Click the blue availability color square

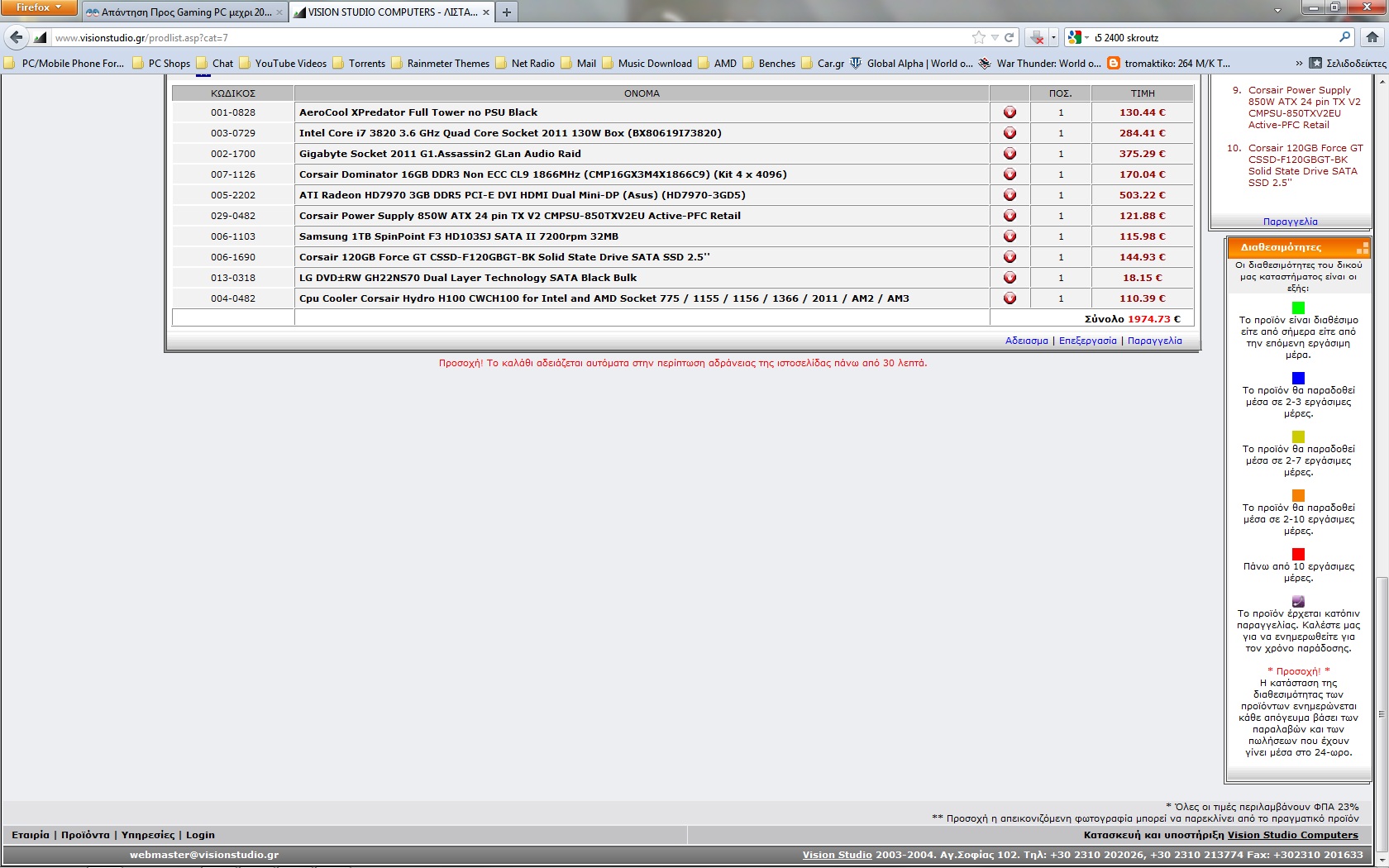pyautogui.click(x=1298, y=378)
